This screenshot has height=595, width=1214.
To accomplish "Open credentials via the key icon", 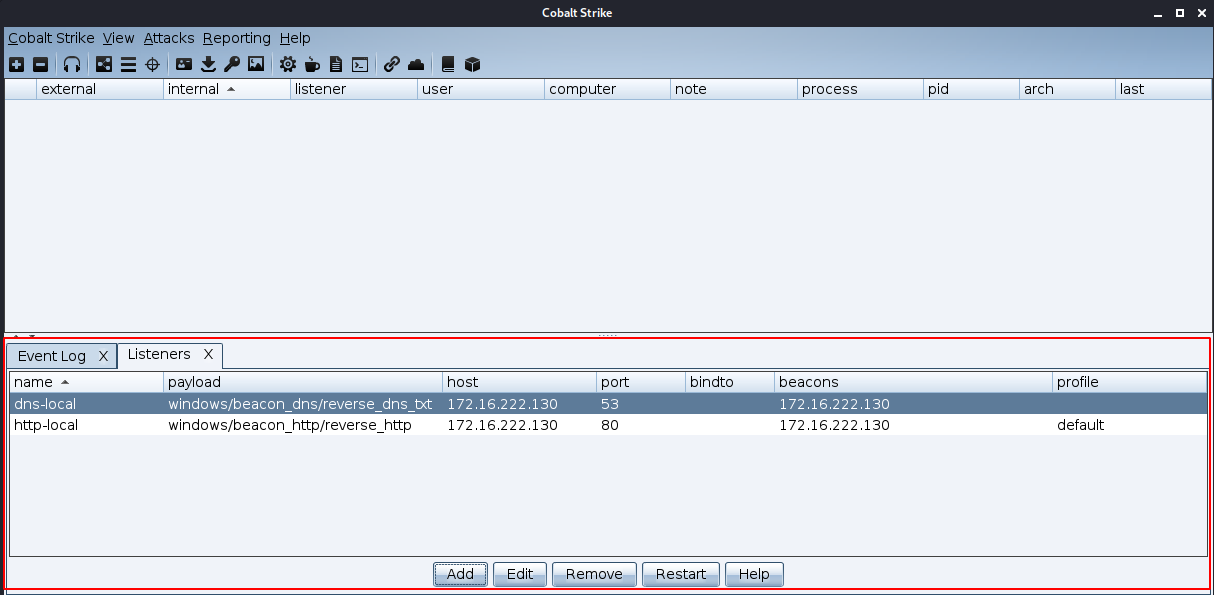I will click(232, 64).
